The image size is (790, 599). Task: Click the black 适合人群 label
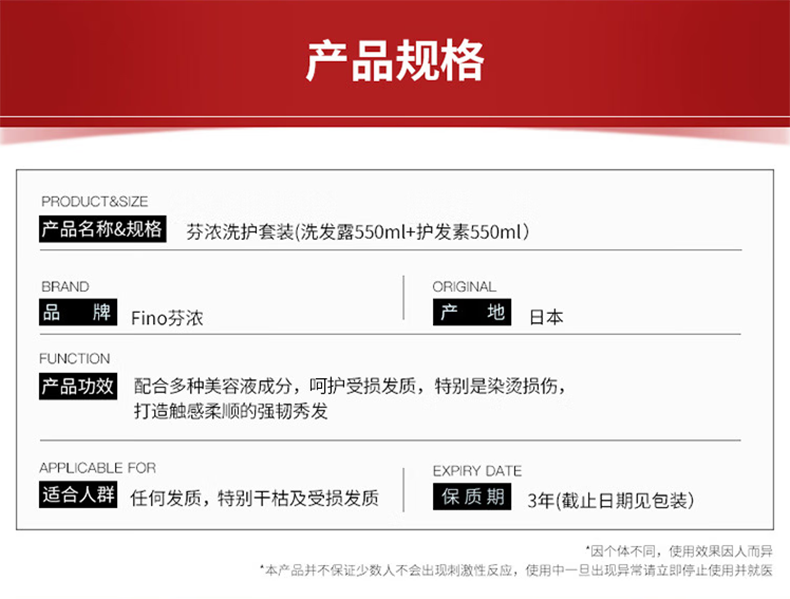(78, 495)
